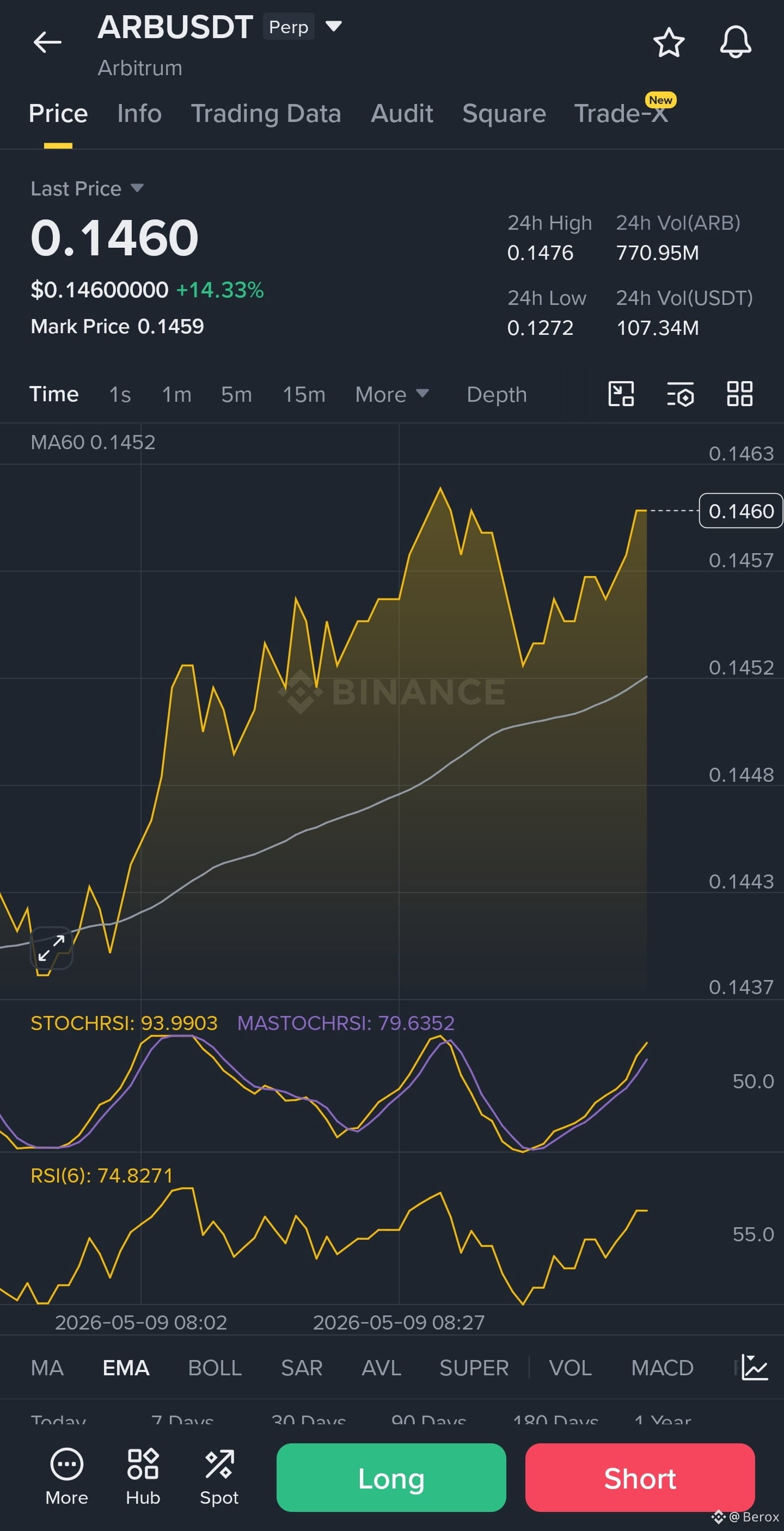Viewport: 784px width, 1531px height.
Task: Toggle the EMA indicator
Action: click(126, 1368)
